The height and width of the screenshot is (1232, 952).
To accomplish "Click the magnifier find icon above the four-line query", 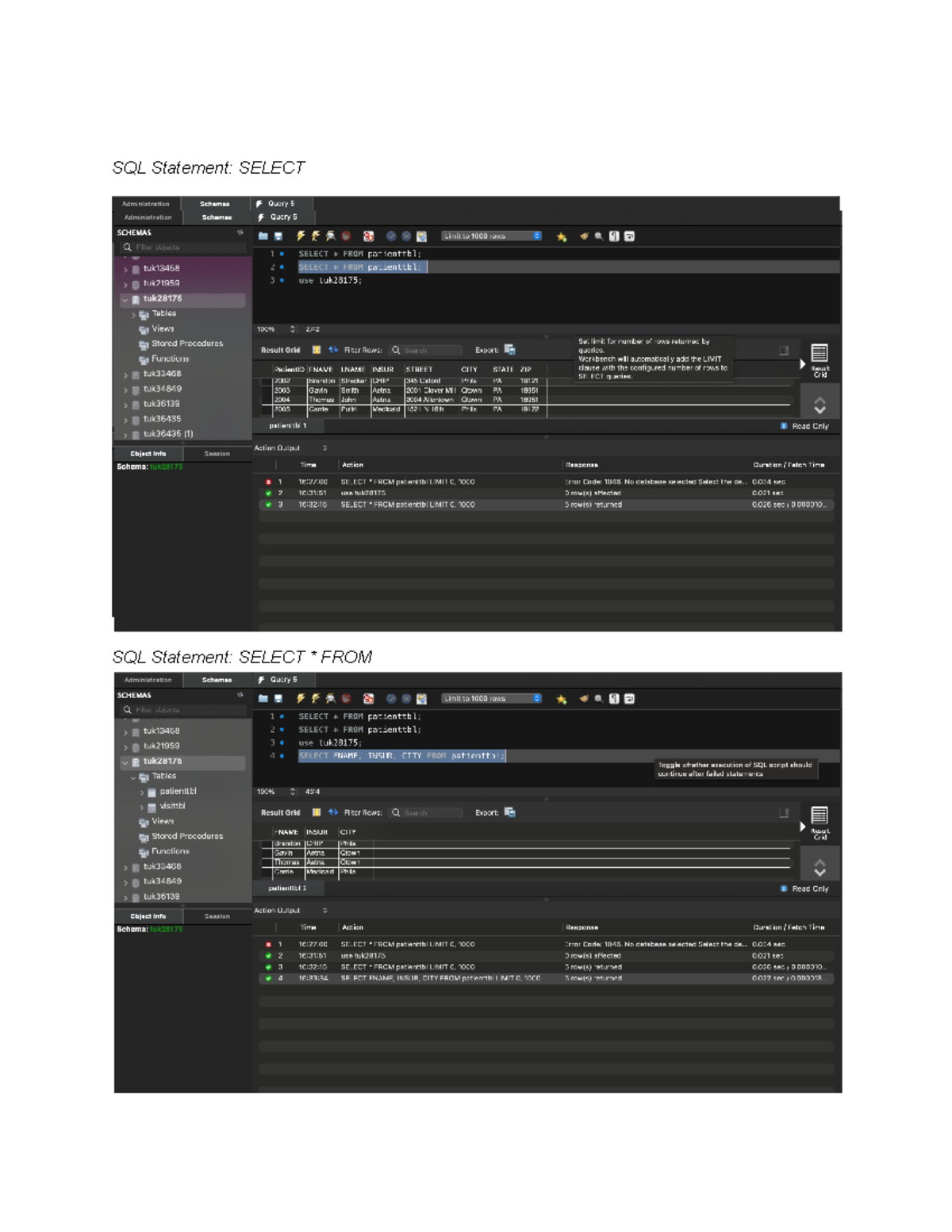I will pyautogui.click(x=599, y=699).
